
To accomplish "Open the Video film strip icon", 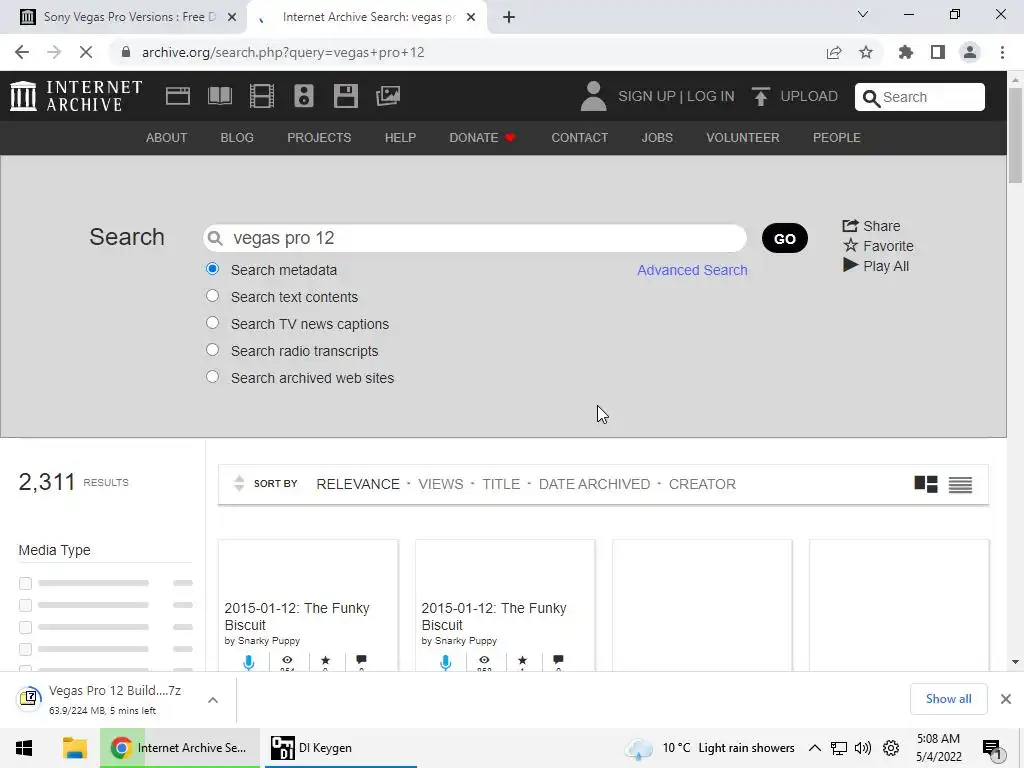I will [262, 96].
